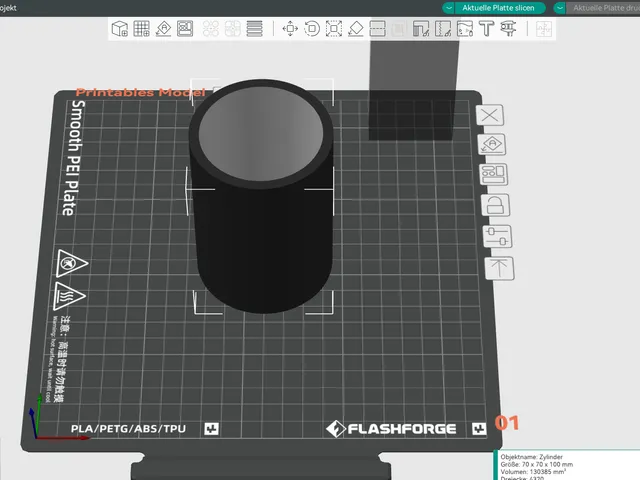The height and width of the screenshot is (480, 640).
Task: Select the Scale tool
Action: pos(334,29)
